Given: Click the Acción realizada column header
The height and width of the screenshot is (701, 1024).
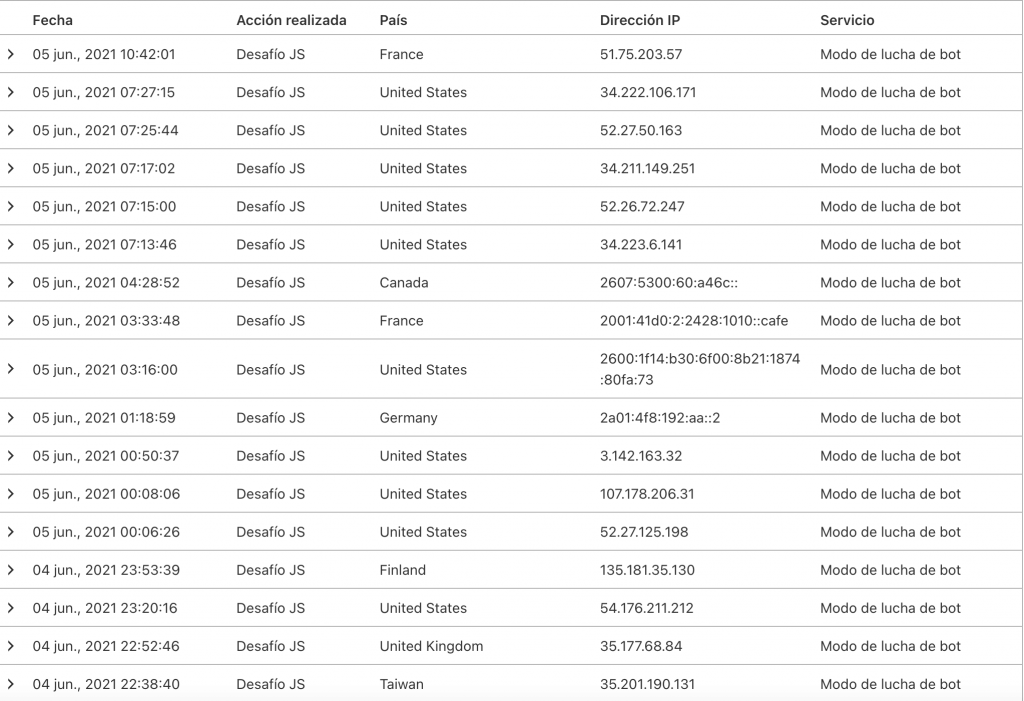Looking at the screenshot, I should (x=291, y=20).
